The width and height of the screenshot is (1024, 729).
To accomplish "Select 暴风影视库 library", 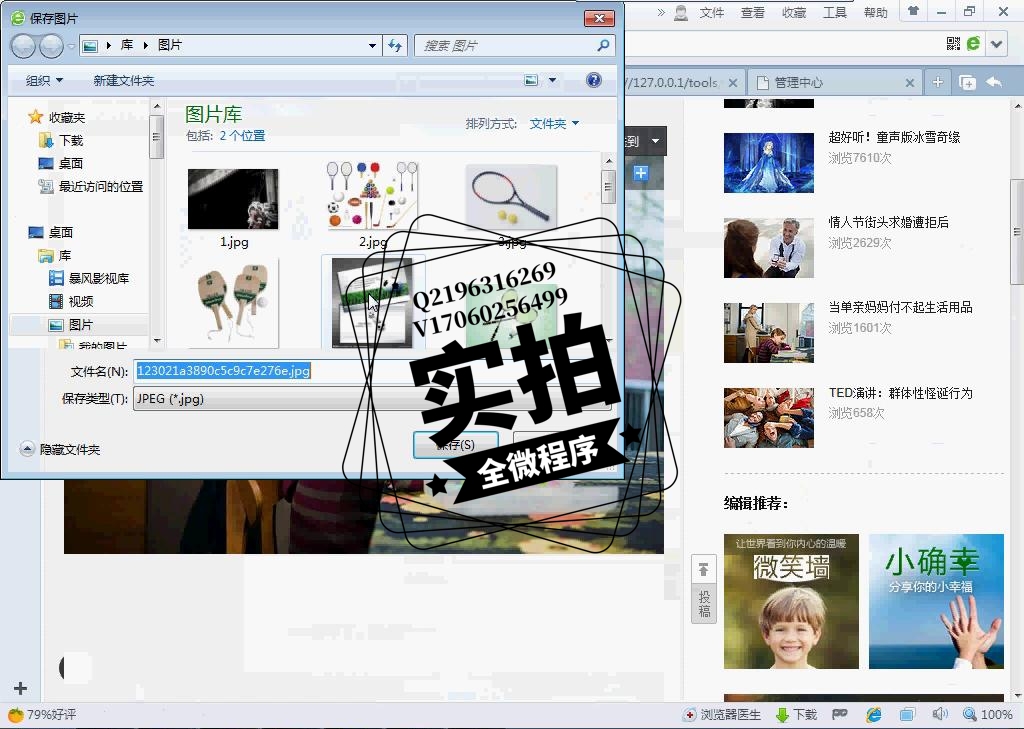I will click(99, 278).
